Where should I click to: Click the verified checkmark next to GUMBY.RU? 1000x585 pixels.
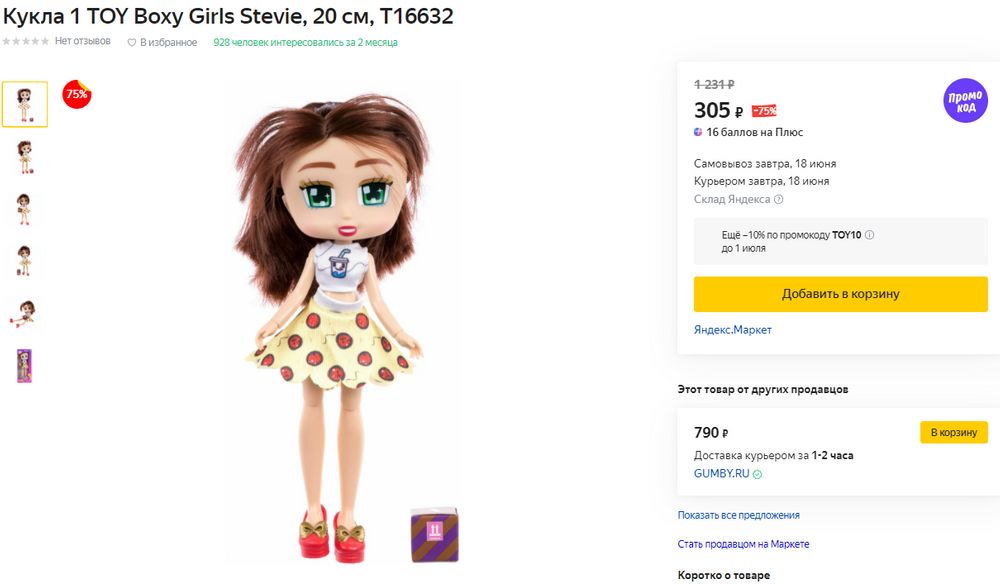pos(757,474)
